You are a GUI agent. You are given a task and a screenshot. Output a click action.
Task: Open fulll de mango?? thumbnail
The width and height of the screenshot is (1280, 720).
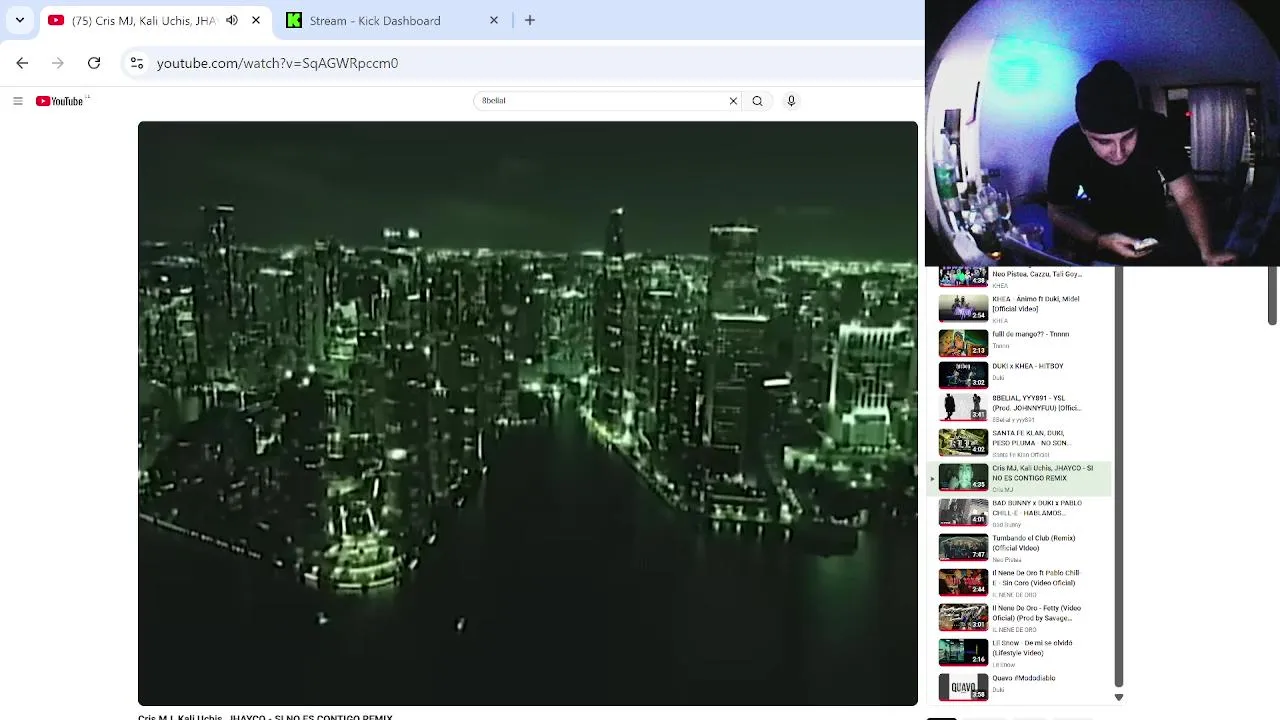963,343
